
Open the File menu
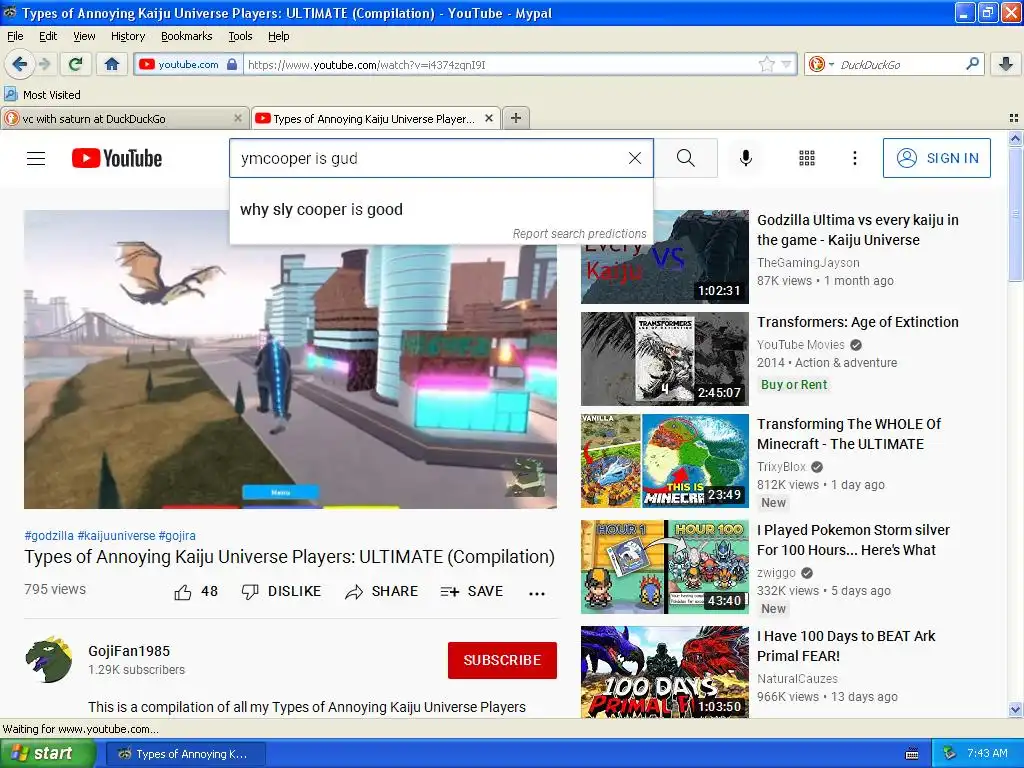click(15, 36)
